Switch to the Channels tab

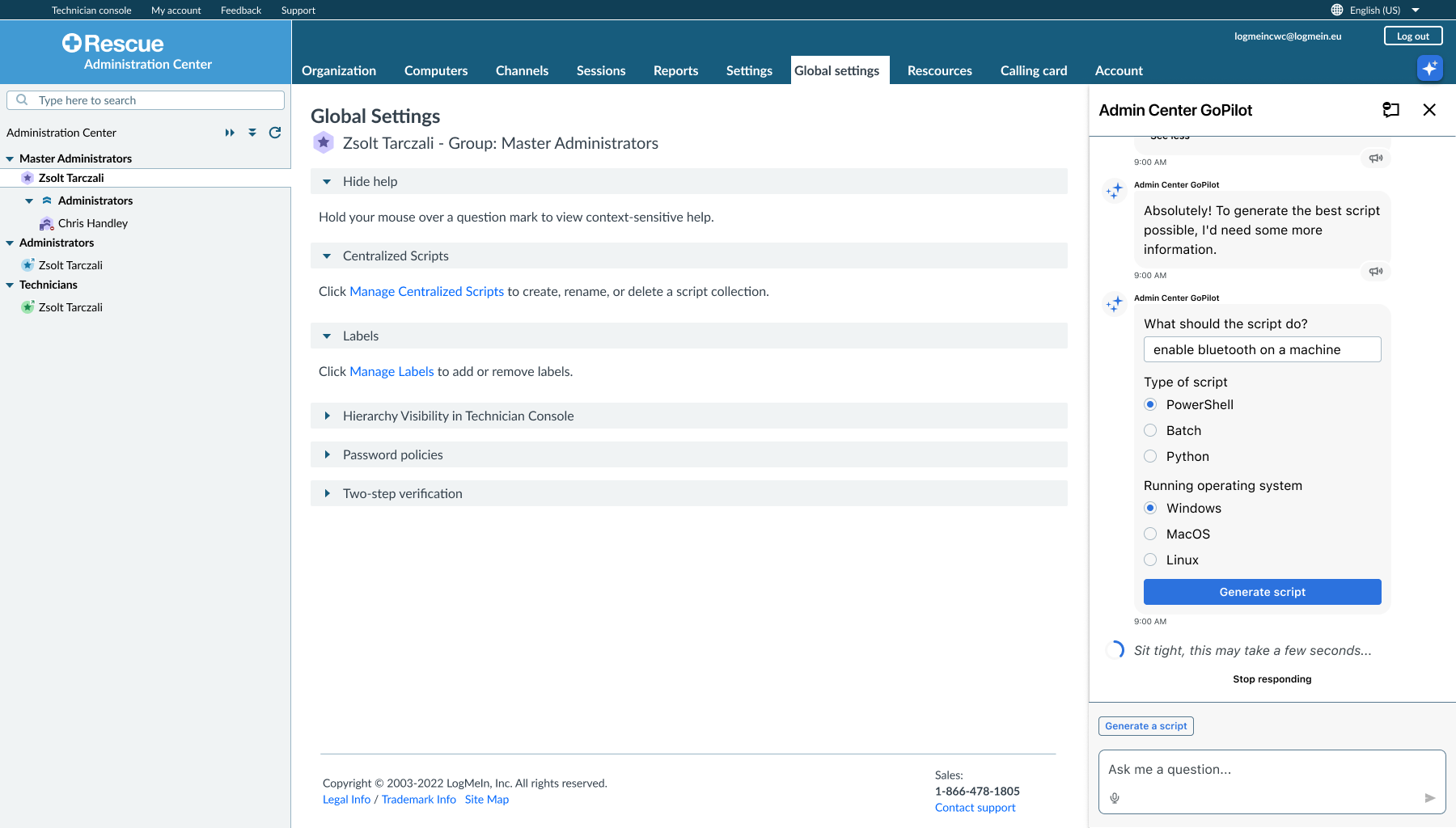click(x=522, y=70)
